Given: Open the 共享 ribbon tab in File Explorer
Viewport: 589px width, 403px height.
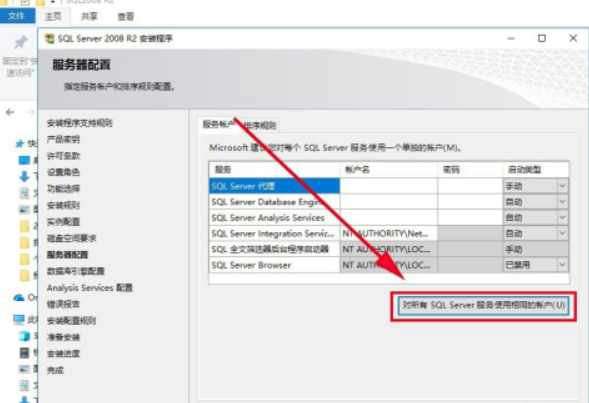Looking at the screenshot, I should pyautogui.click(x=89, y=17).
